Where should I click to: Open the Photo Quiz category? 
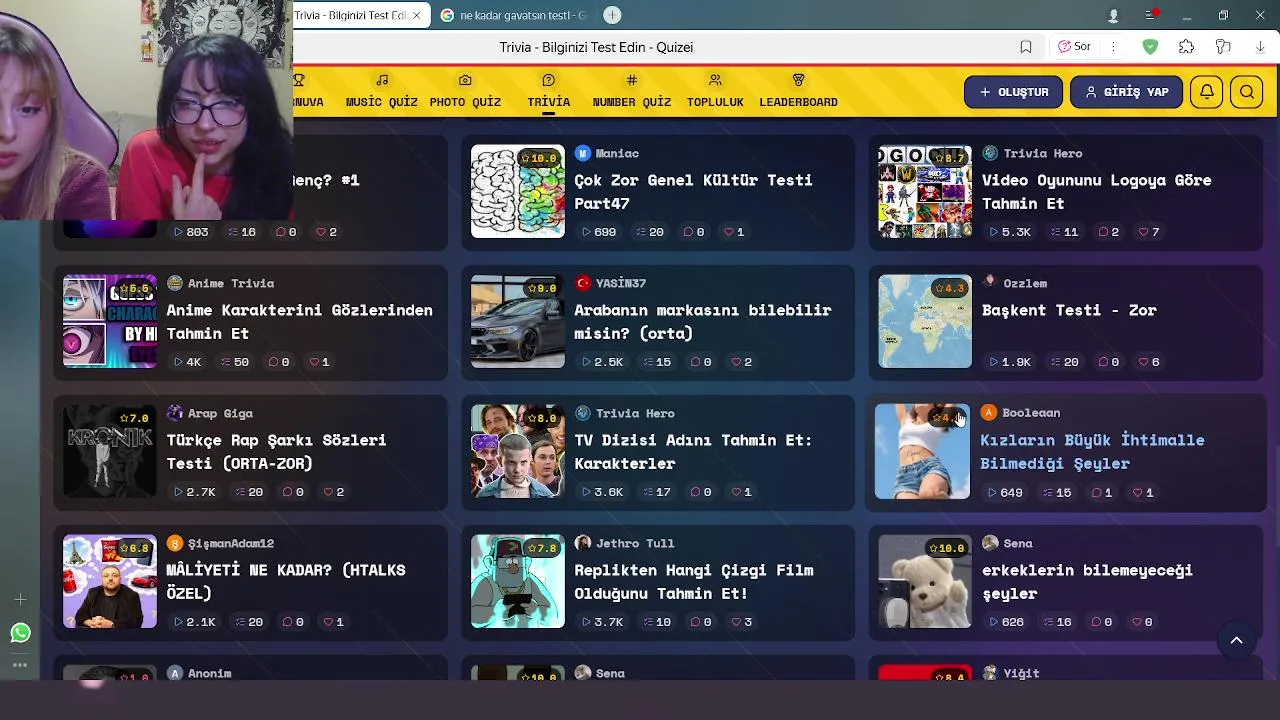[465, 91]
